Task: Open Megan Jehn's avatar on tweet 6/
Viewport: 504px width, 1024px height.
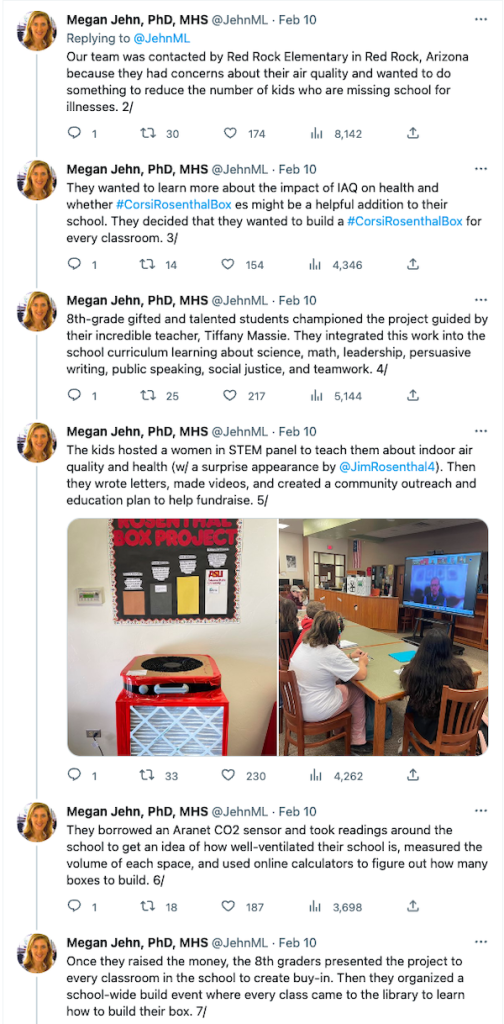Action: pos(37,822)
